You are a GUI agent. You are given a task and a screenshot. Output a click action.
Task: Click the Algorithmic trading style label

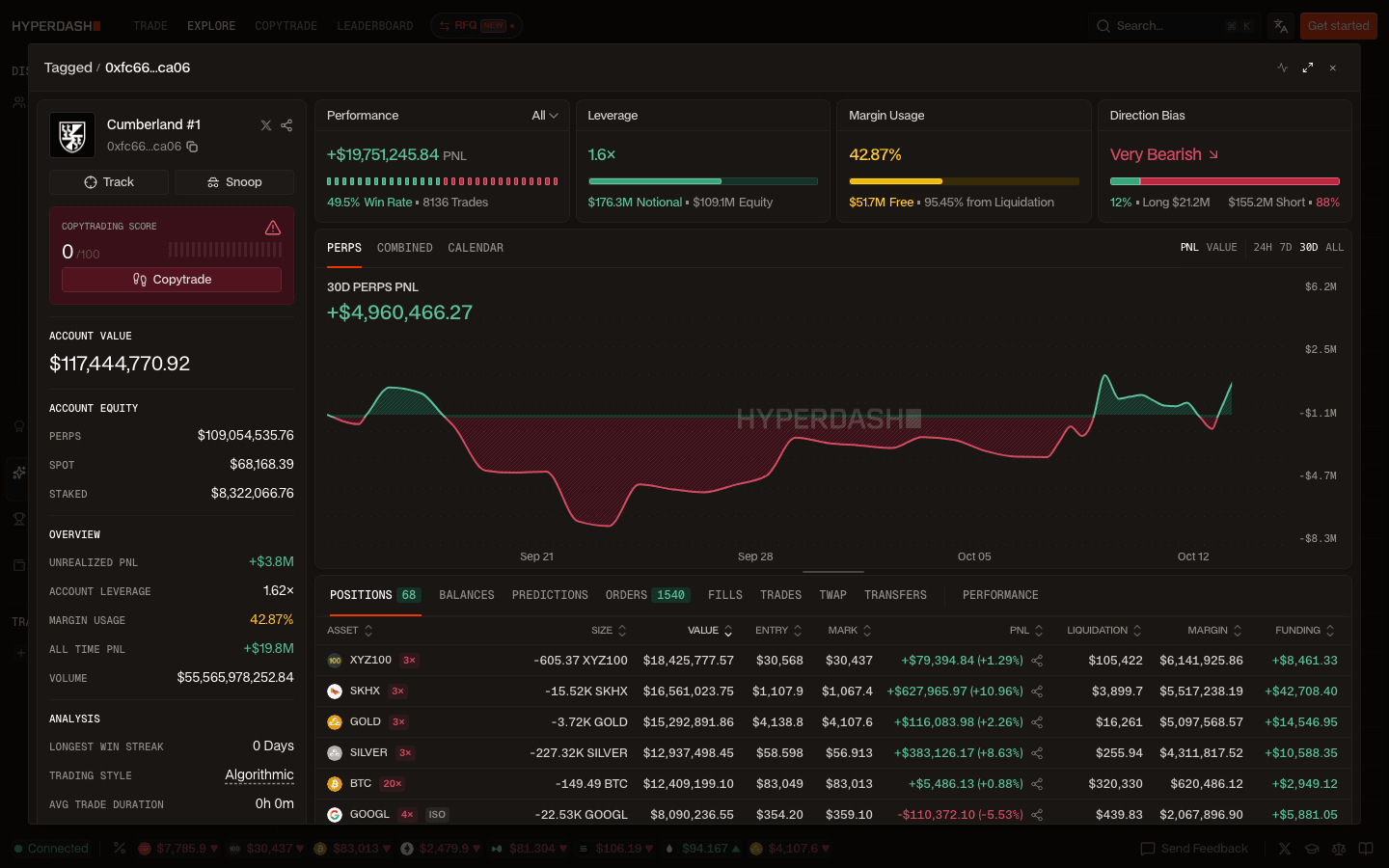click(259, 775)
